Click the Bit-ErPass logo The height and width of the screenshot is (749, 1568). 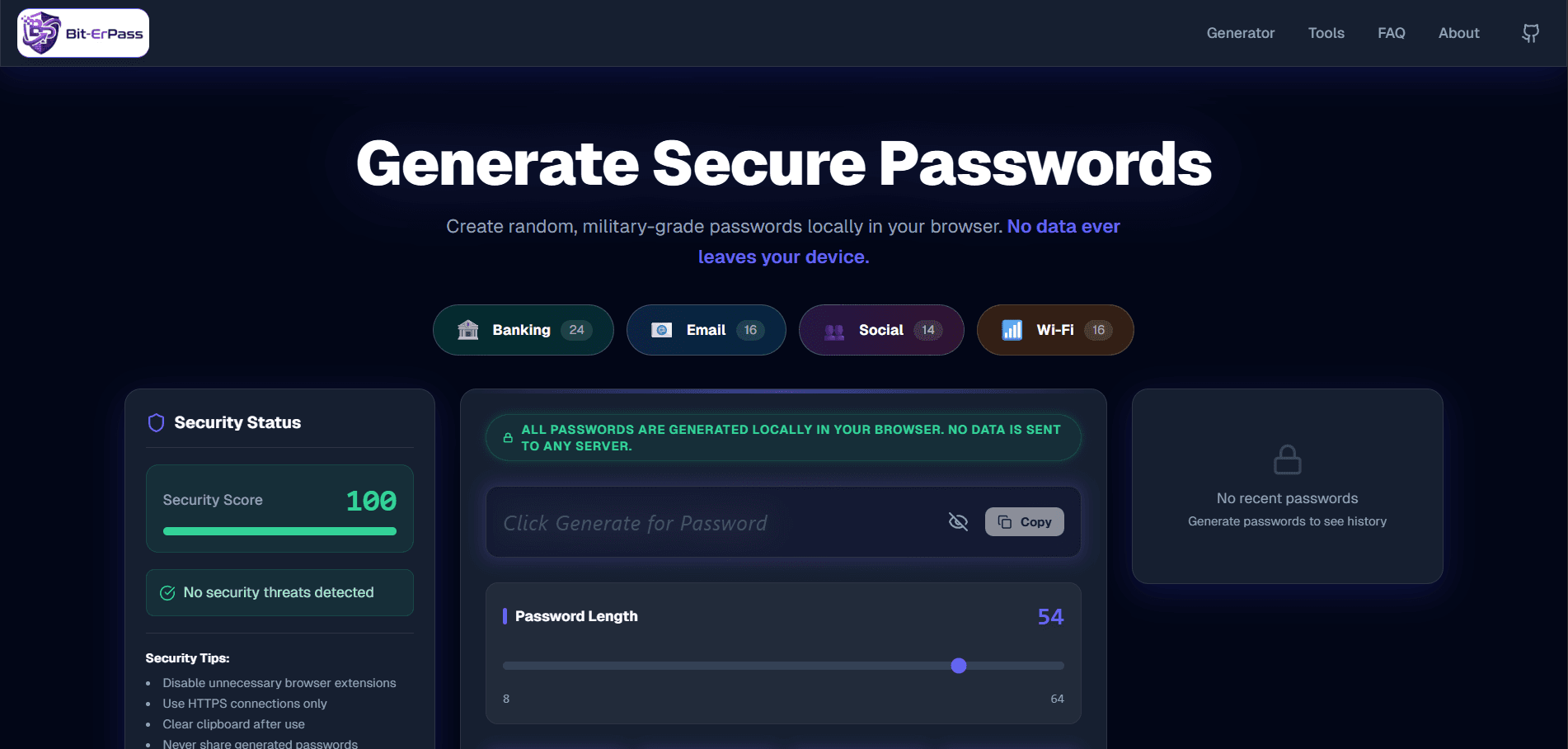tap(82, 32)
